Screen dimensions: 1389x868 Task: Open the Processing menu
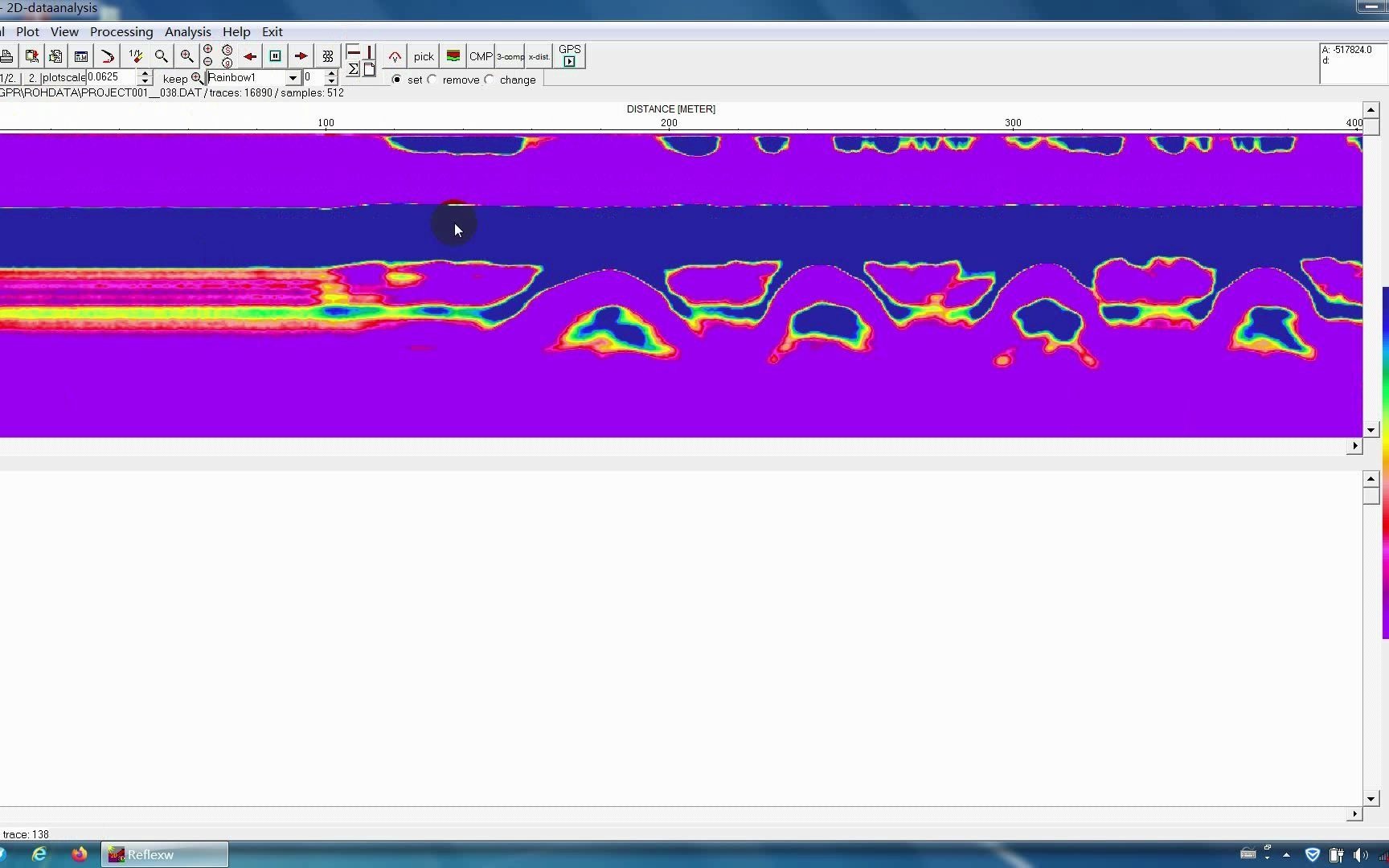121,32
